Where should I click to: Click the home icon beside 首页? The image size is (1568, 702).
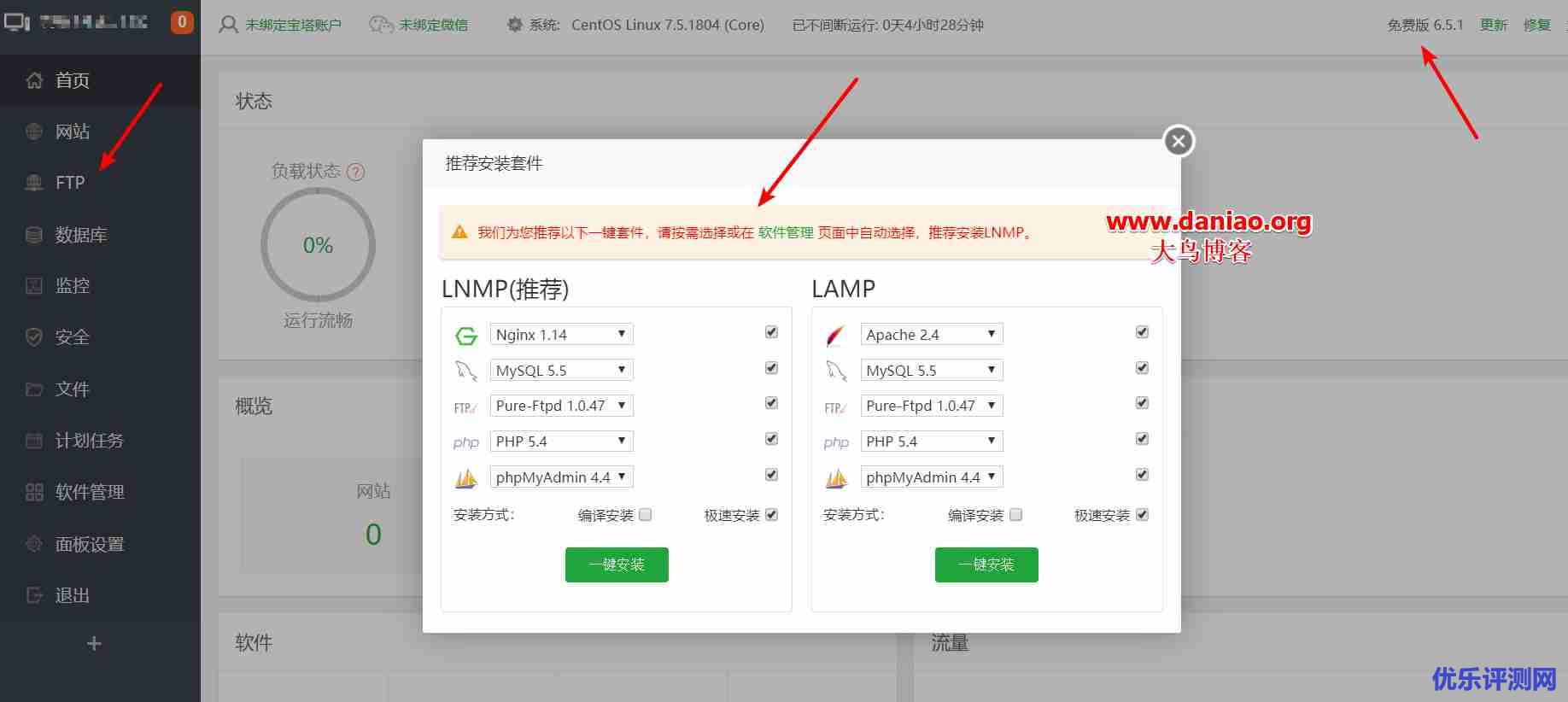click(x=34, y=80)
